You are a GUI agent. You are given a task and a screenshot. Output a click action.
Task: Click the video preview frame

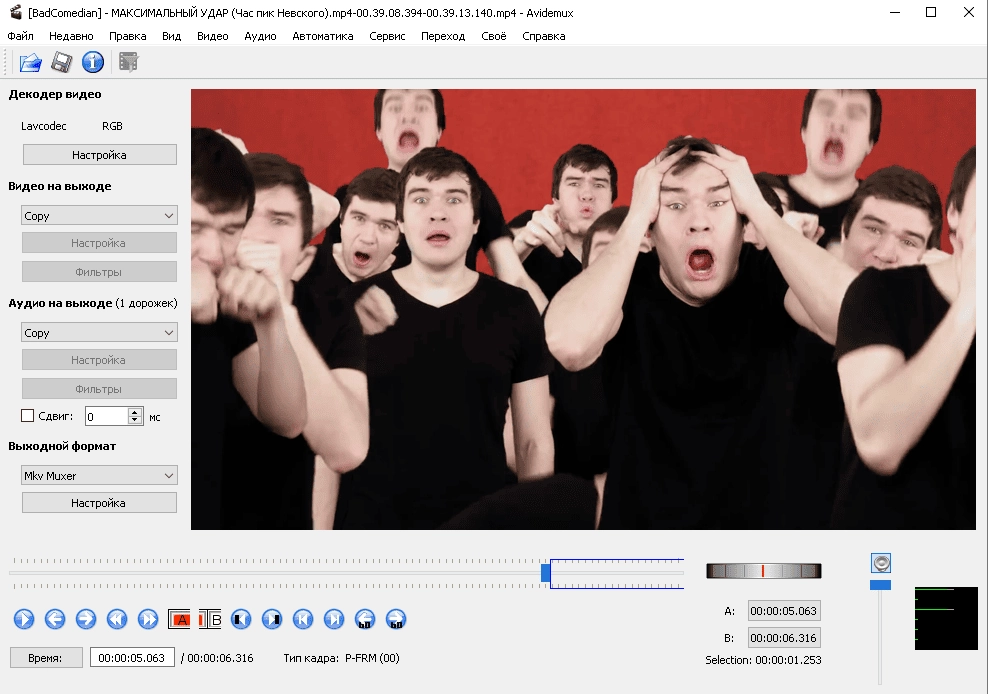click(x=583, y=309)
